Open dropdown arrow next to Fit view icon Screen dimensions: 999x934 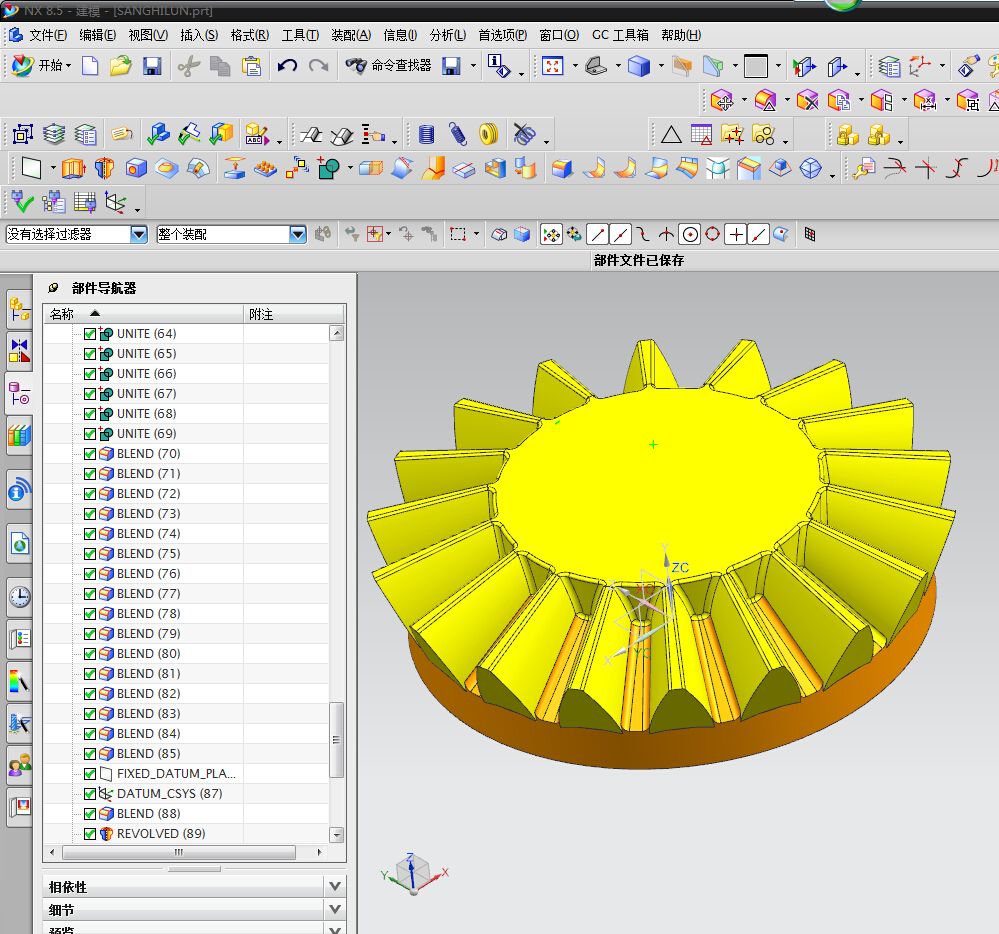pos(575,66)
